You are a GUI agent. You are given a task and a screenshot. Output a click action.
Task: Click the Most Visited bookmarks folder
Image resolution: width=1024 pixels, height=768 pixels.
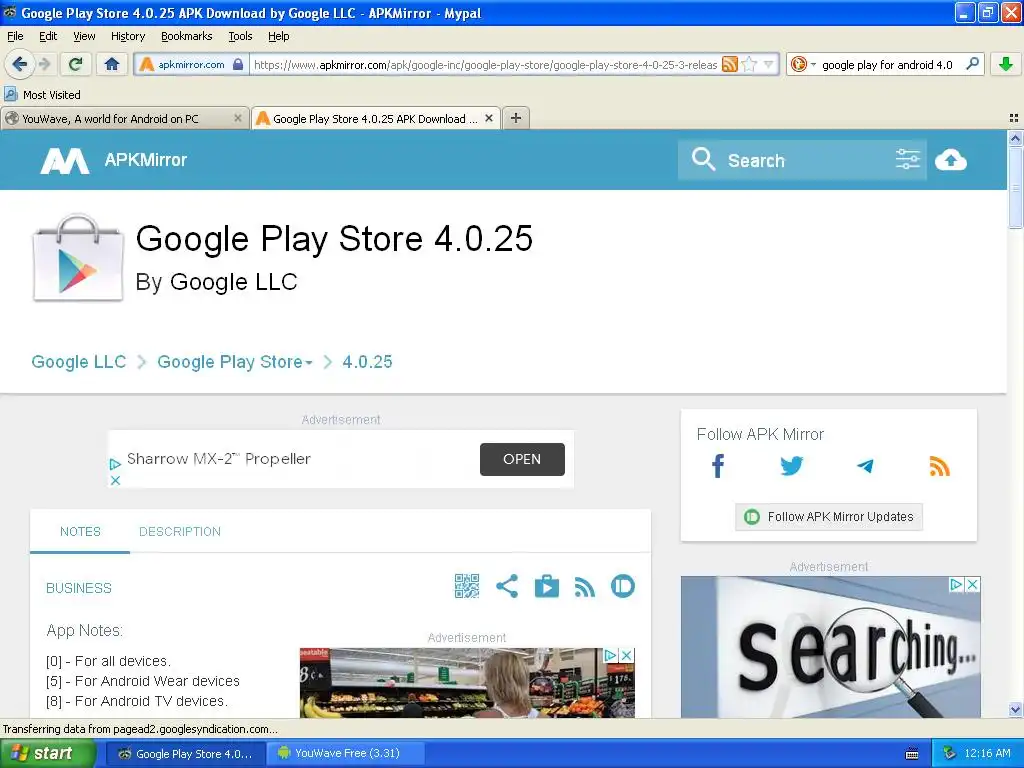point(43,95)
